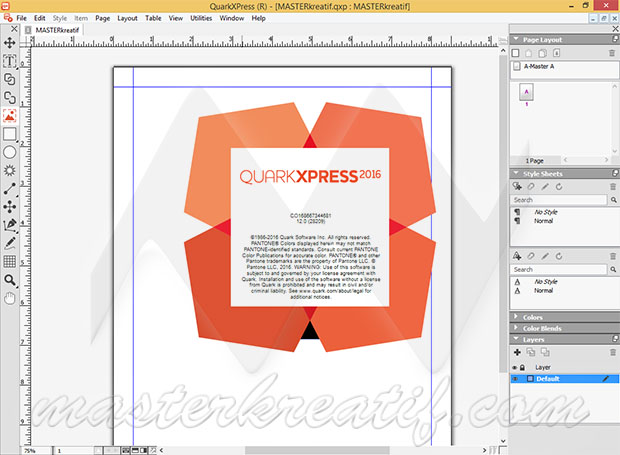
Task: Open the Style Sheets panel options menu
Action: [x=615, y=173]
